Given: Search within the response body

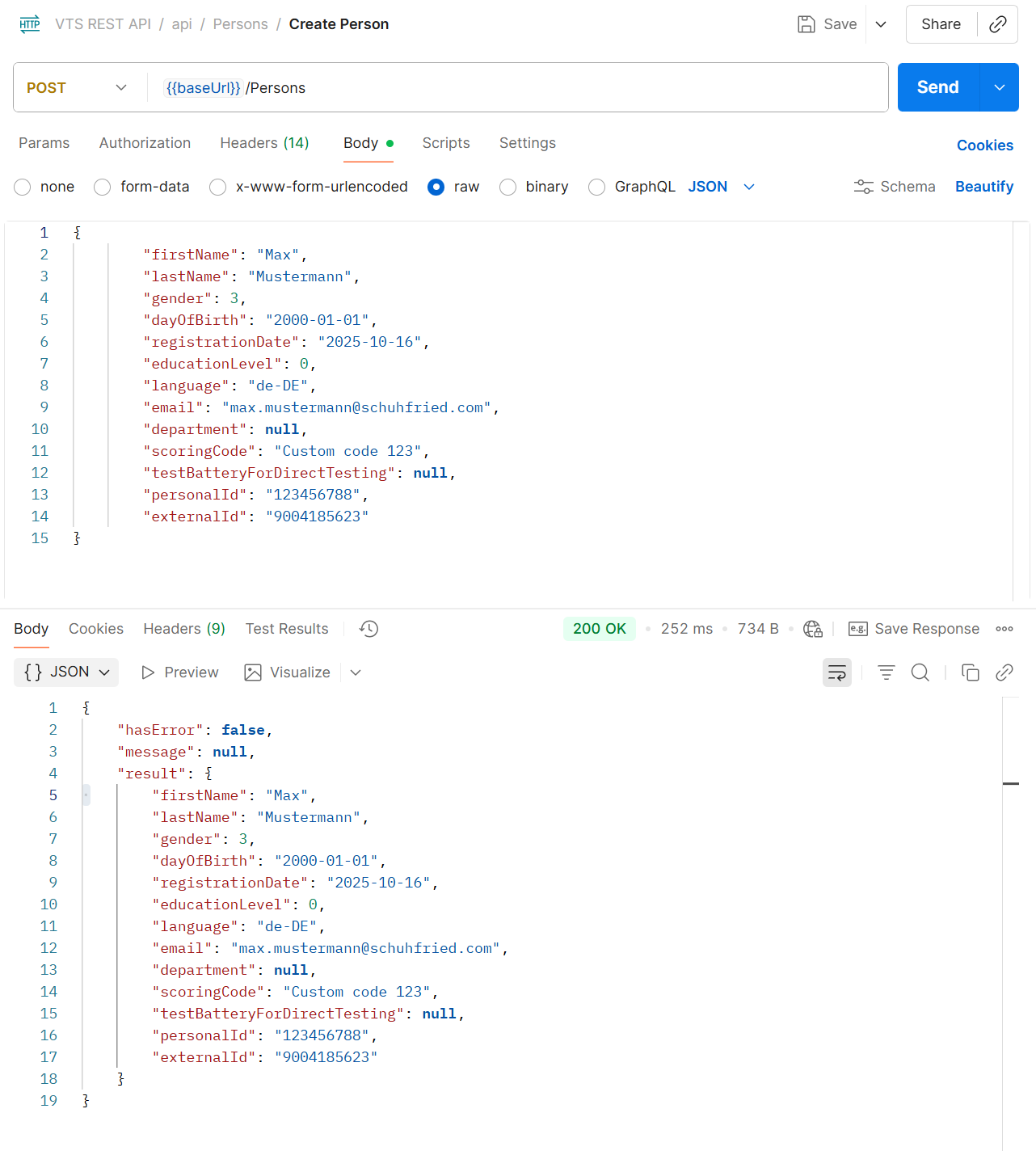Looking at the screenshot, I should (920, 672).
